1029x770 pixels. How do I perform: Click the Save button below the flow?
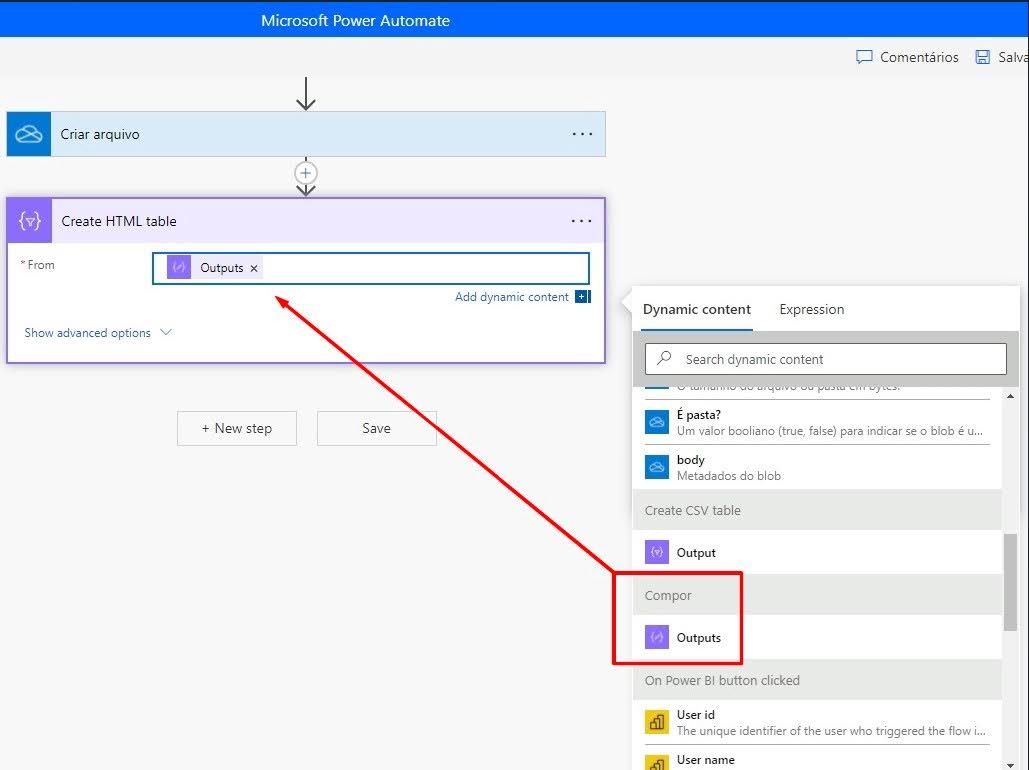tap(376, 428)
